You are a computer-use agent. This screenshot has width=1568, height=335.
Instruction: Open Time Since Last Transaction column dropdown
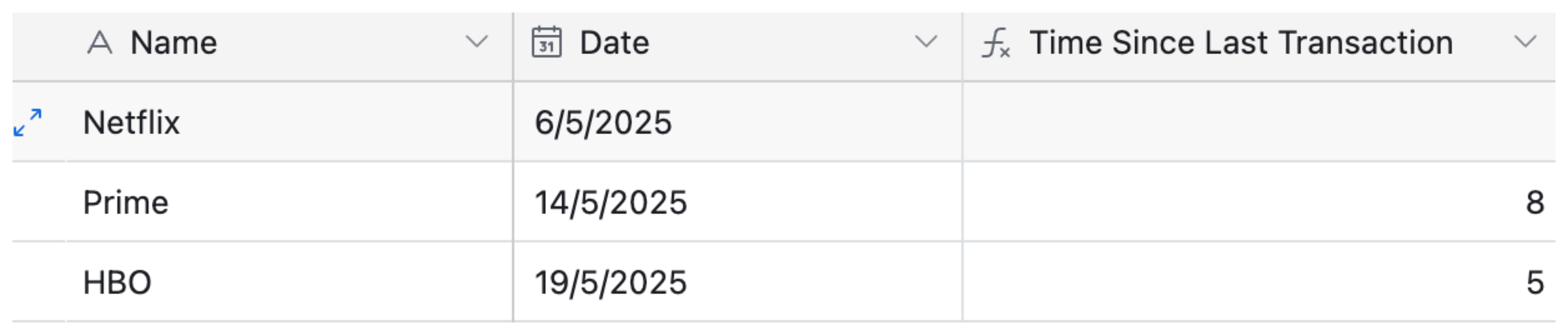tap(1526, 42)
